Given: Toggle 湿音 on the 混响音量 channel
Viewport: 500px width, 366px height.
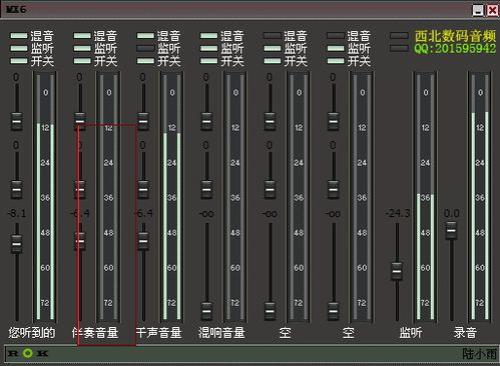Looking at the screenshot, I should click(209, 36).
